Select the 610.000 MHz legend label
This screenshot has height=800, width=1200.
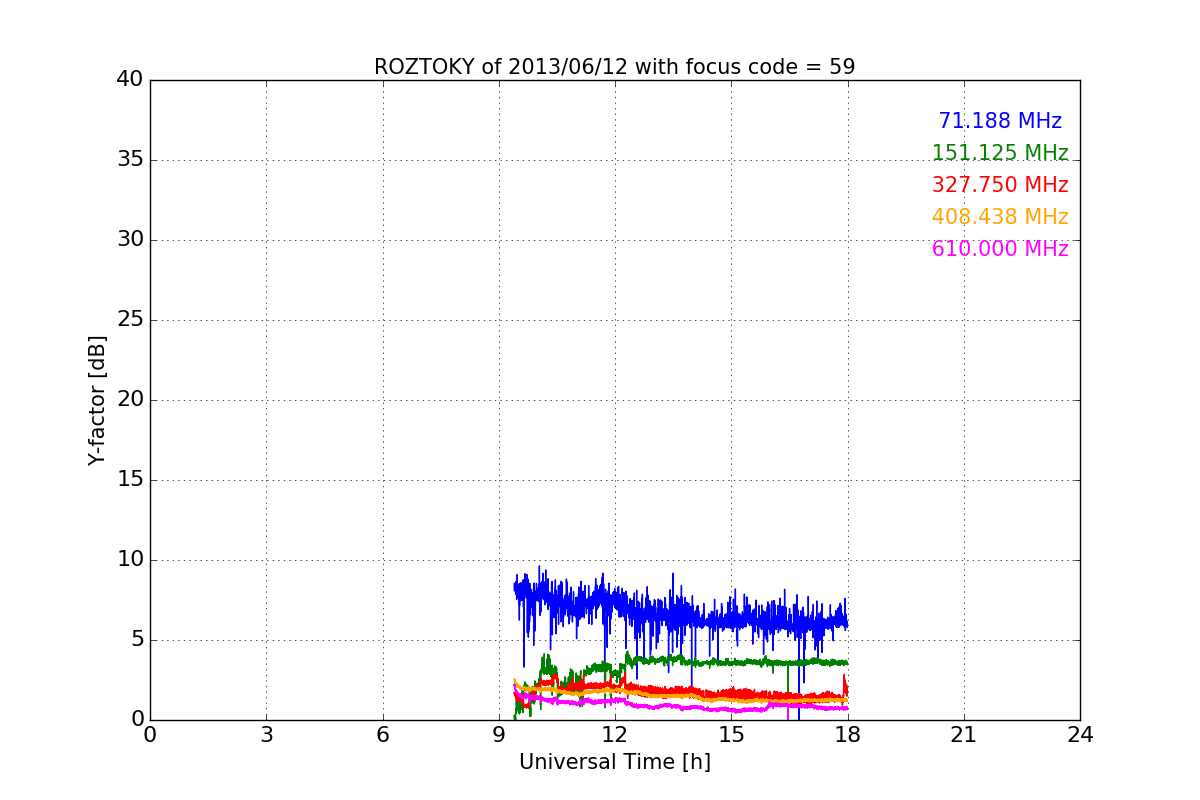pos(1000,249)
